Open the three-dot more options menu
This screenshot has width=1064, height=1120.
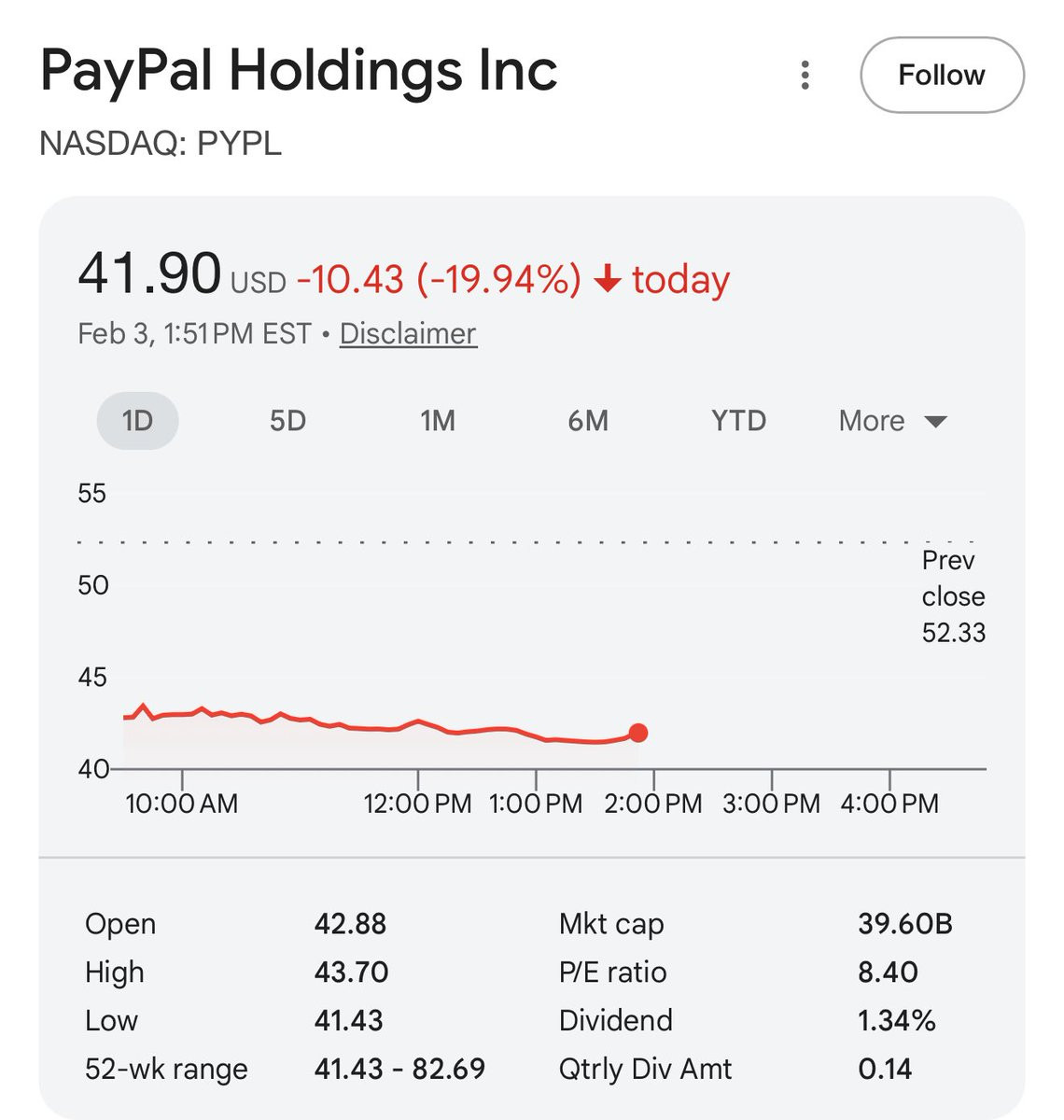(805, 76)
